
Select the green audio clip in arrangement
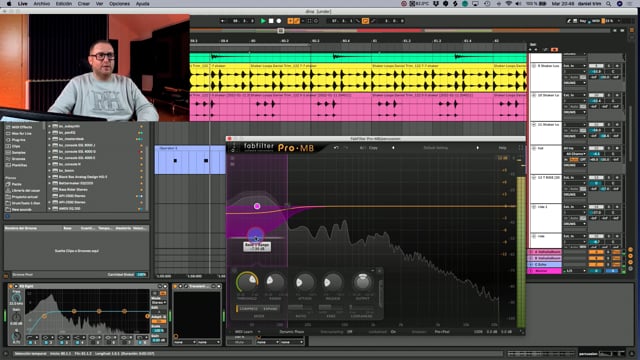[358, 58]
